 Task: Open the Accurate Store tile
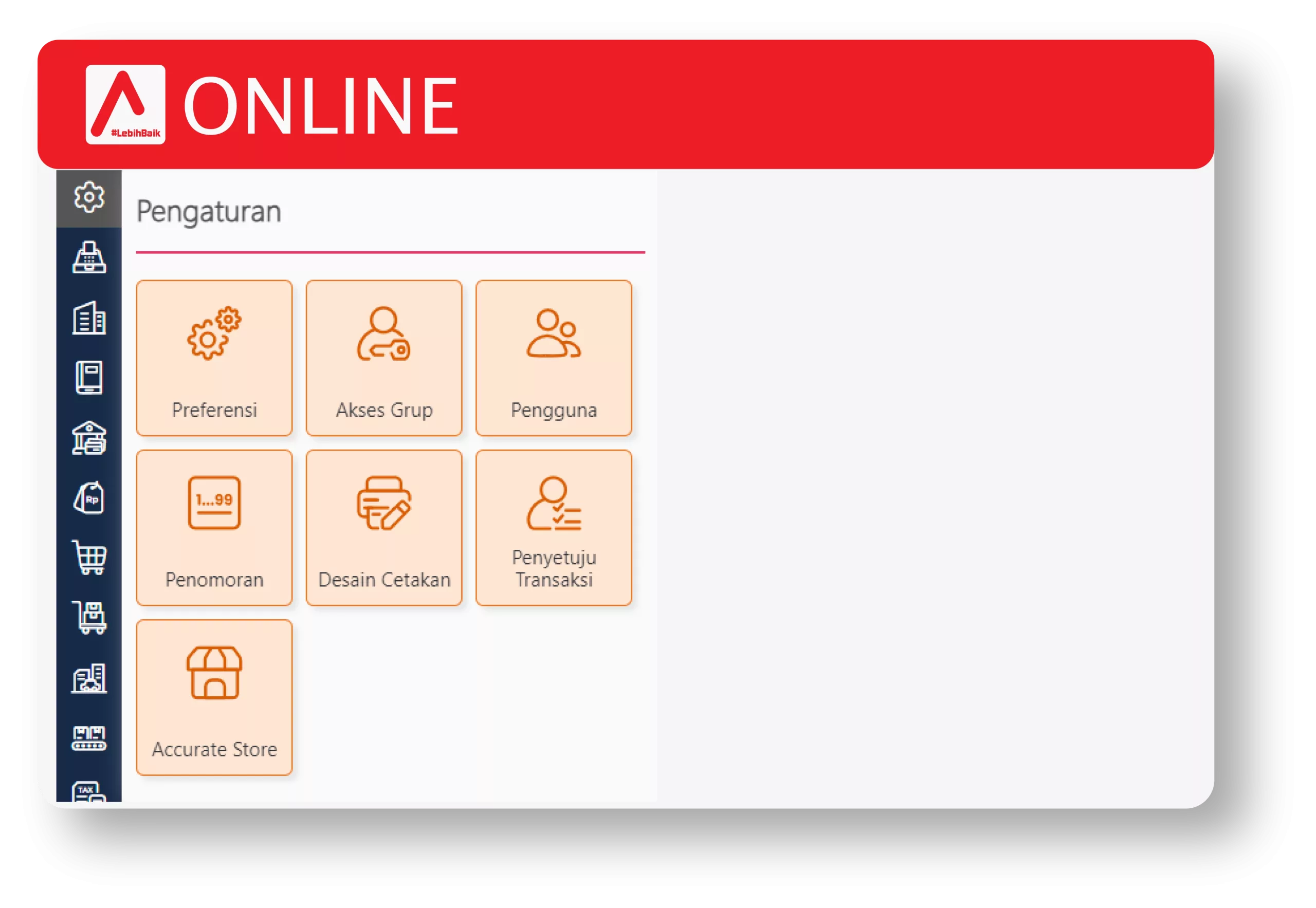(214, 697)
